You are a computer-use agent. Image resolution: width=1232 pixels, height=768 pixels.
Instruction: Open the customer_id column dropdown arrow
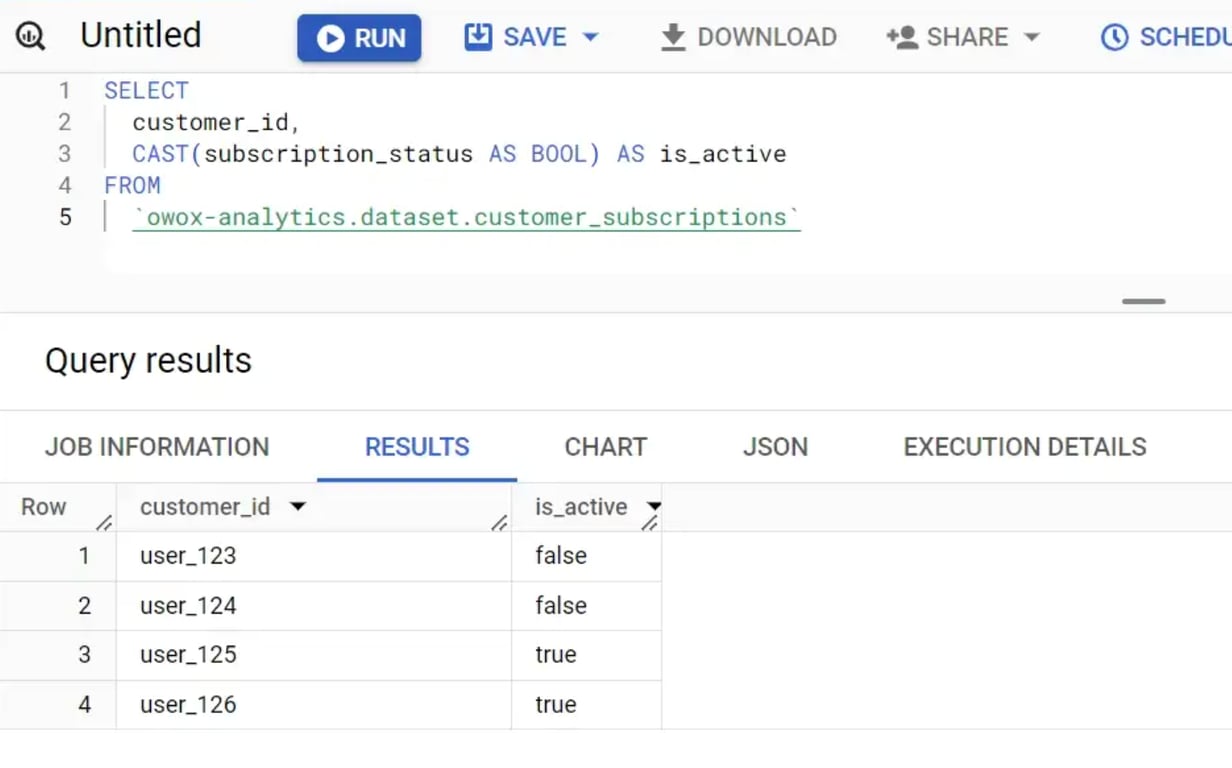(x=297, y=507)
